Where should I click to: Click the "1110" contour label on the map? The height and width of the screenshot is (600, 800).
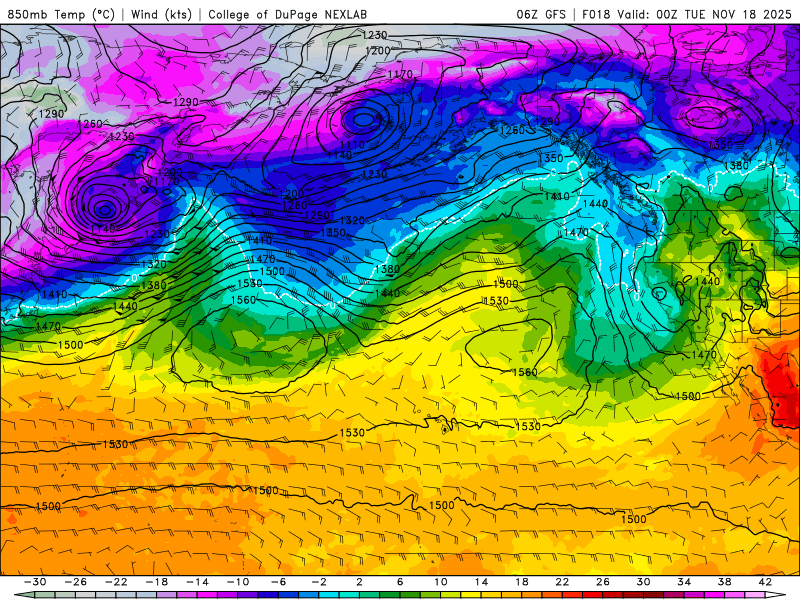tap(353, 145)
